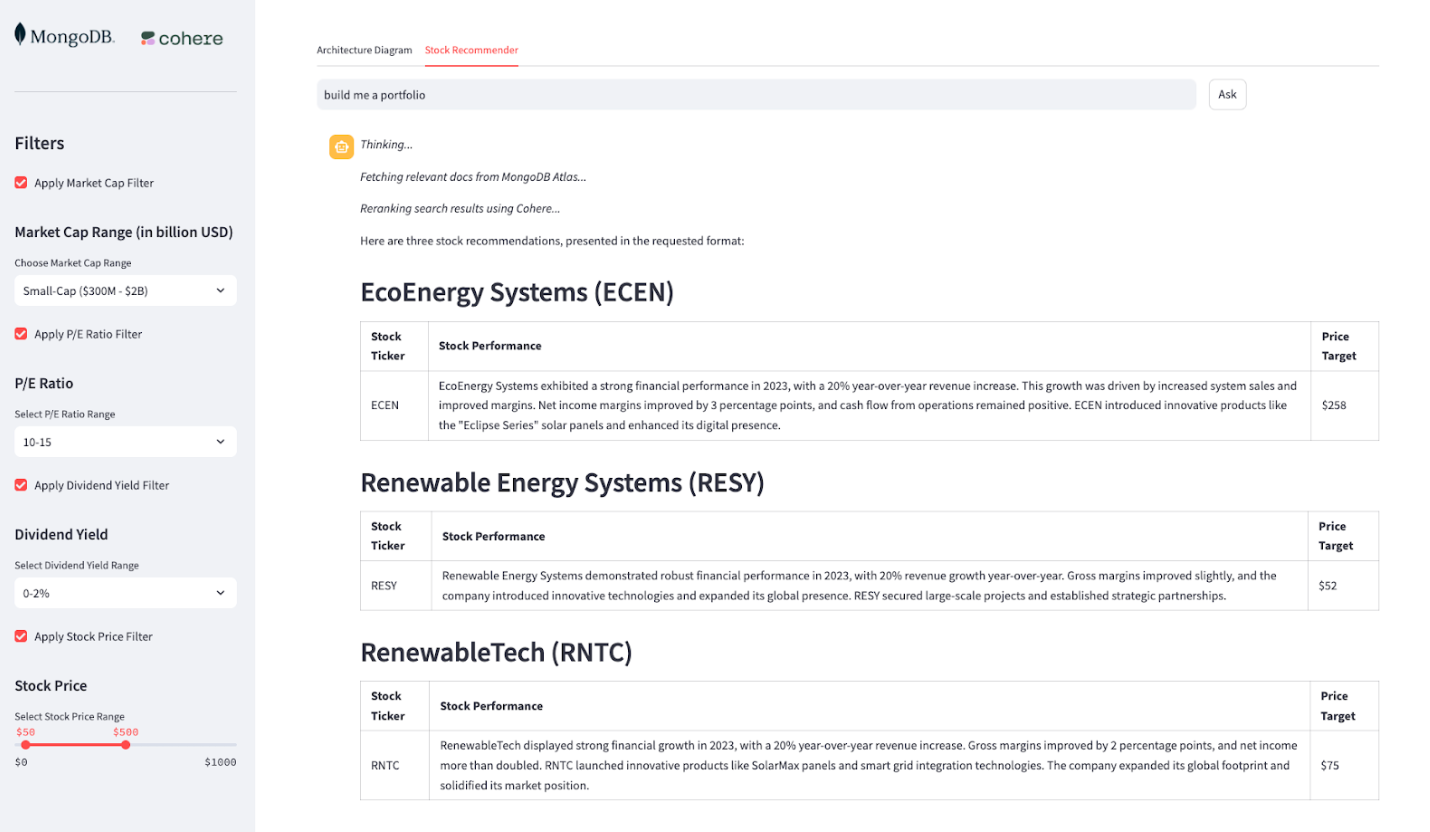The height and width of the screenshot is (832, 1430).
Task: Click the build me a portfolio input field
Action: tap(757, 94)
